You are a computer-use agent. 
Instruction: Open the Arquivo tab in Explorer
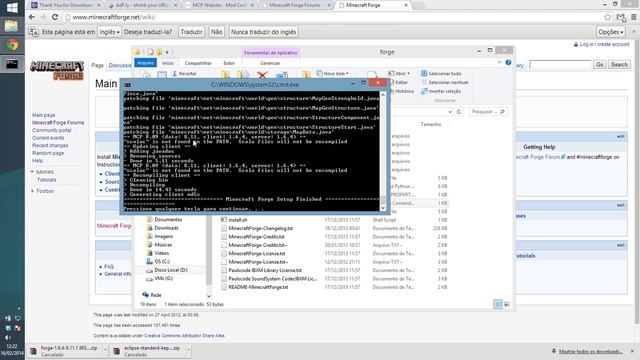[x=145, y=63]
